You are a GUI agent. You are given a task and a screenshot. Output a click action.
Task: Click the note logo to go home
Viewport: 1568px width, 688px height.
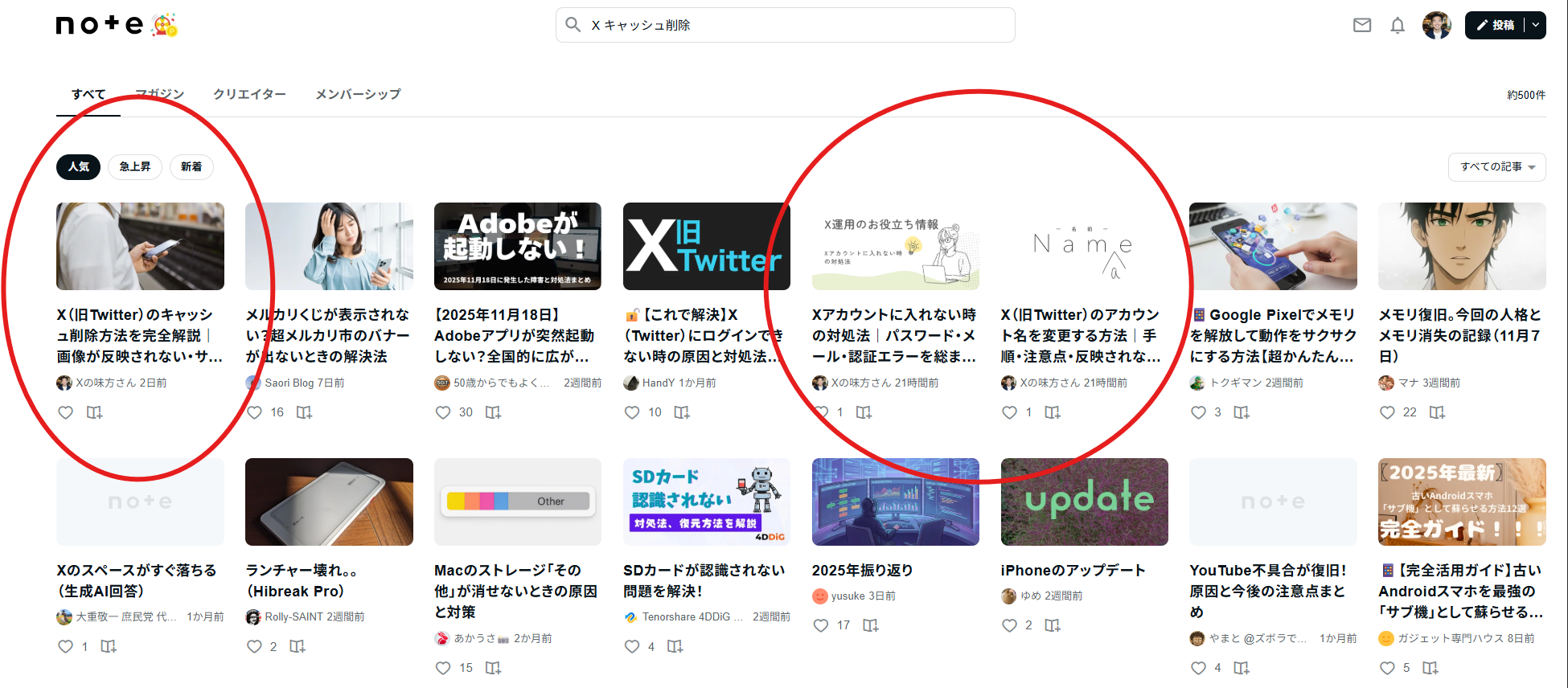[x=100, y=25]
